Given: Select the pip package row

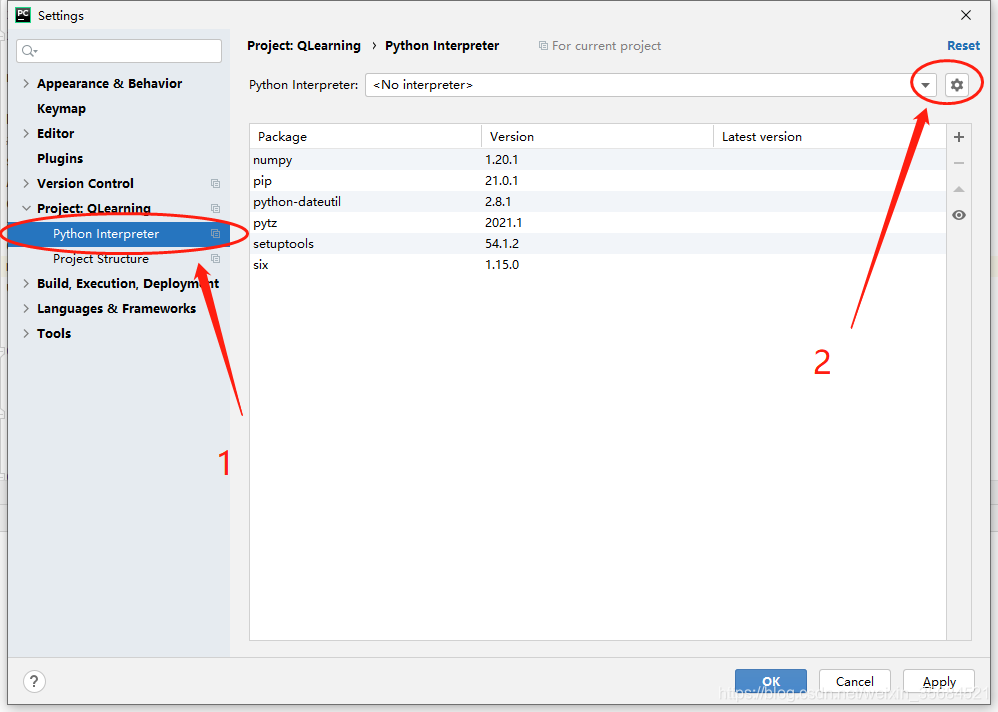Looking at the screenshot, I should click(x=598, y=180).
